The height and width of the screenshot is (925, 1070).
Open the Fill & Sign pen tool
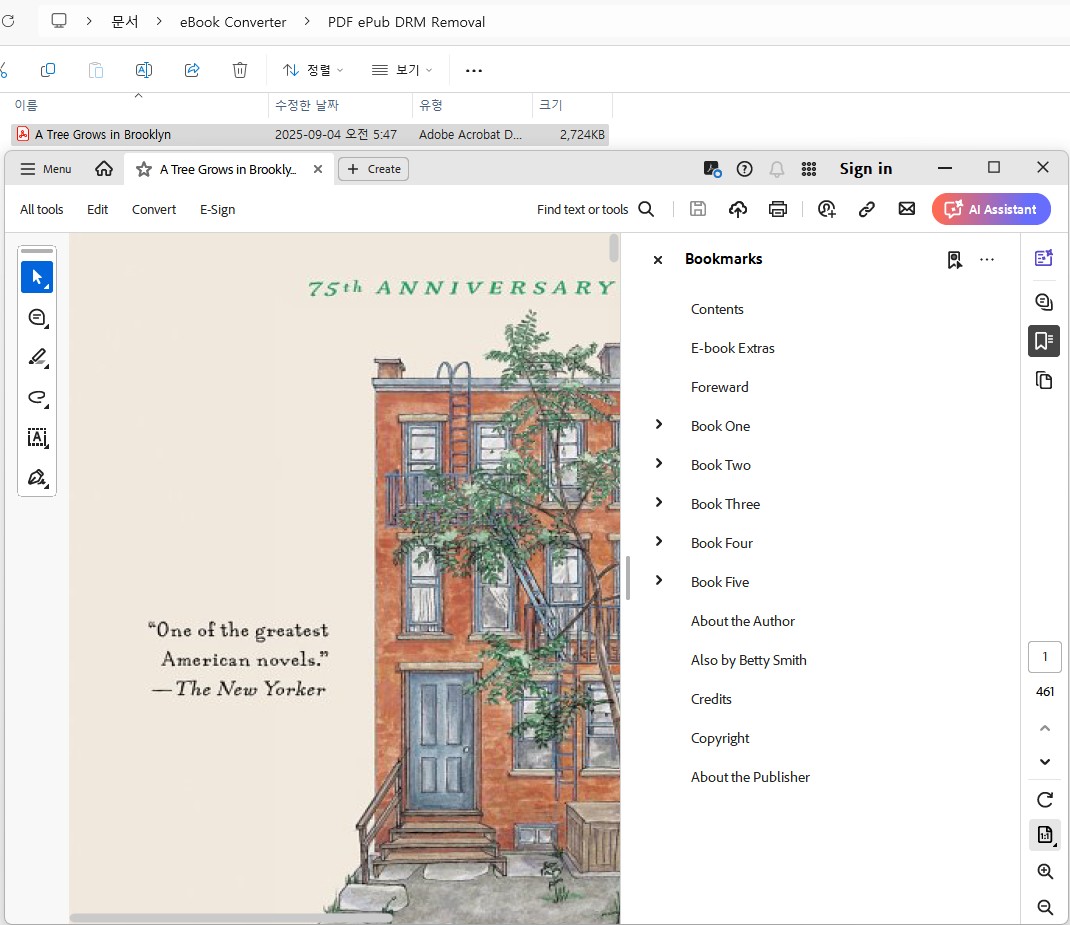click(x=37, y=478)
